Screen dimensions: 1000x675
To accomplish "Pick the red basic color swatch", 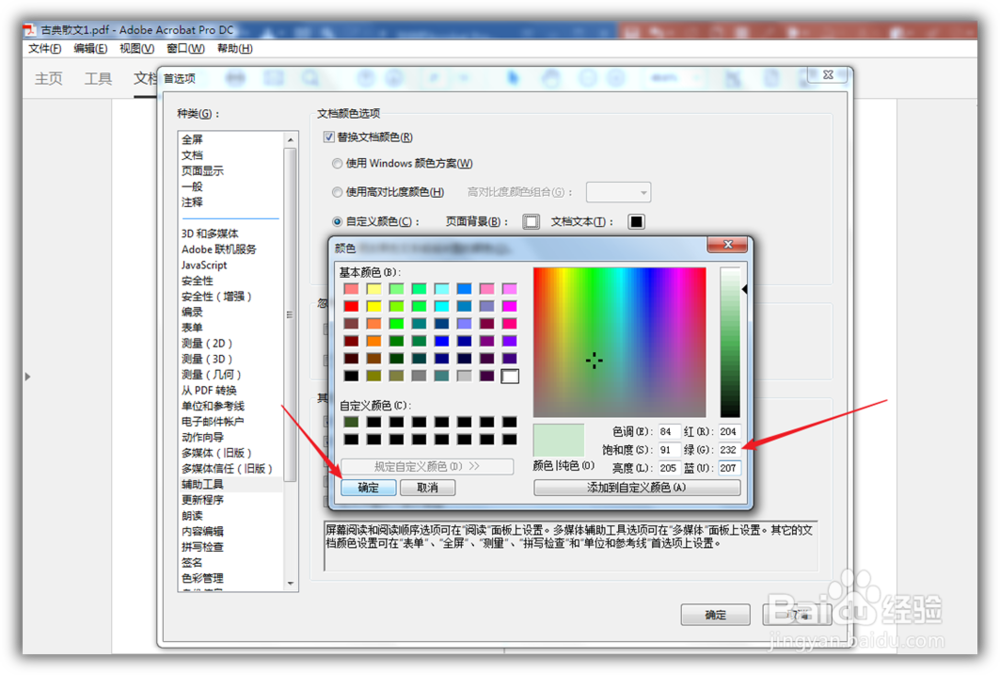I will pos(351,306).
